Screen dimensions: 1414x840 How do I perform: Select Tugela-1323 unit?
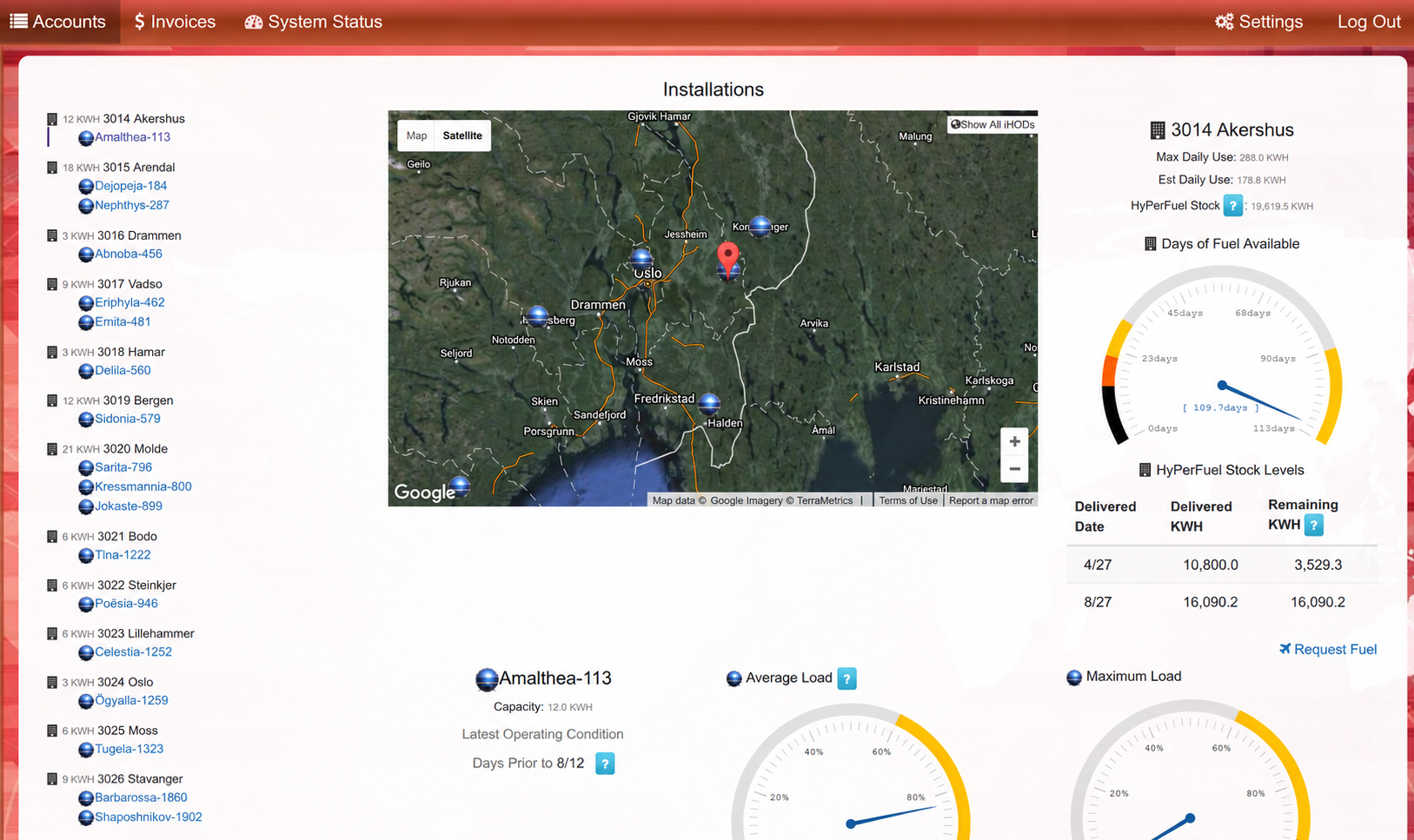tap(129, 749)
